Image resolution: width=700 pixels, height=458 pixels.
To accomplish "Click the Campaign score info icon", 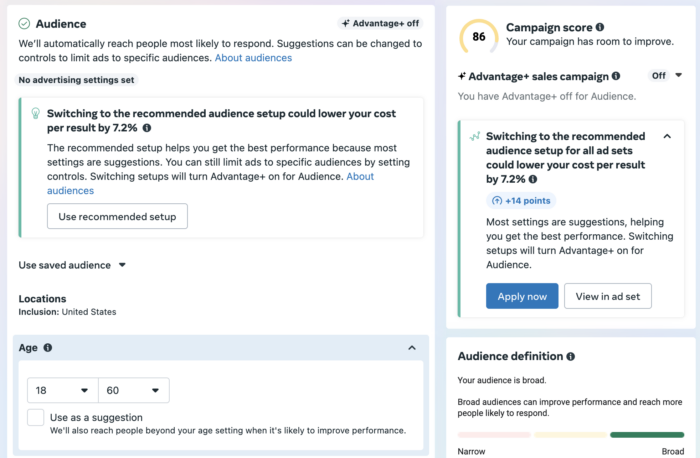I will tap(600, 27).
